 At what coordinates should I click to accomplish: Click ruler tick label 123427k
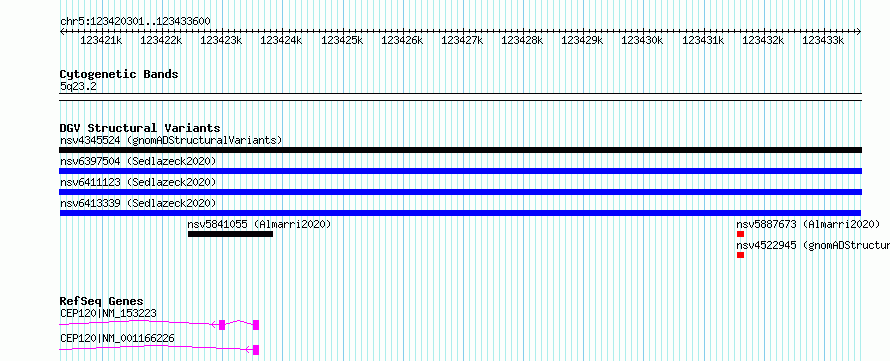click(x=462, y=40)
